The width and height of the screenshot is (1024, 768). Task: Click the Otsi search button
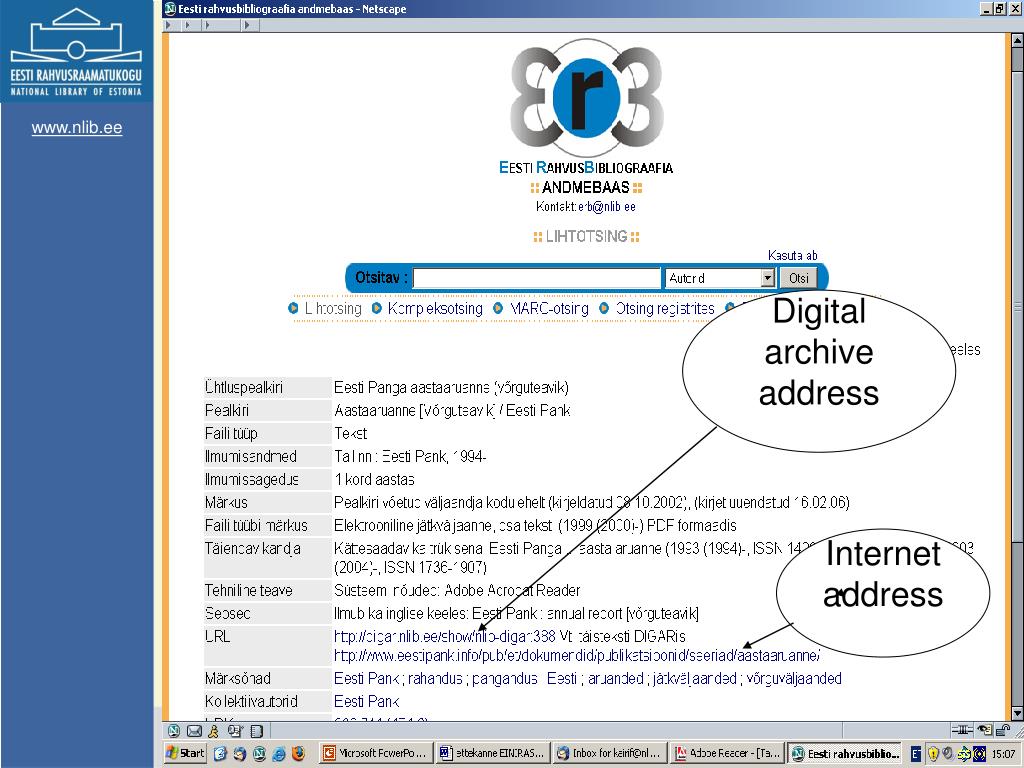pos(798,278)
